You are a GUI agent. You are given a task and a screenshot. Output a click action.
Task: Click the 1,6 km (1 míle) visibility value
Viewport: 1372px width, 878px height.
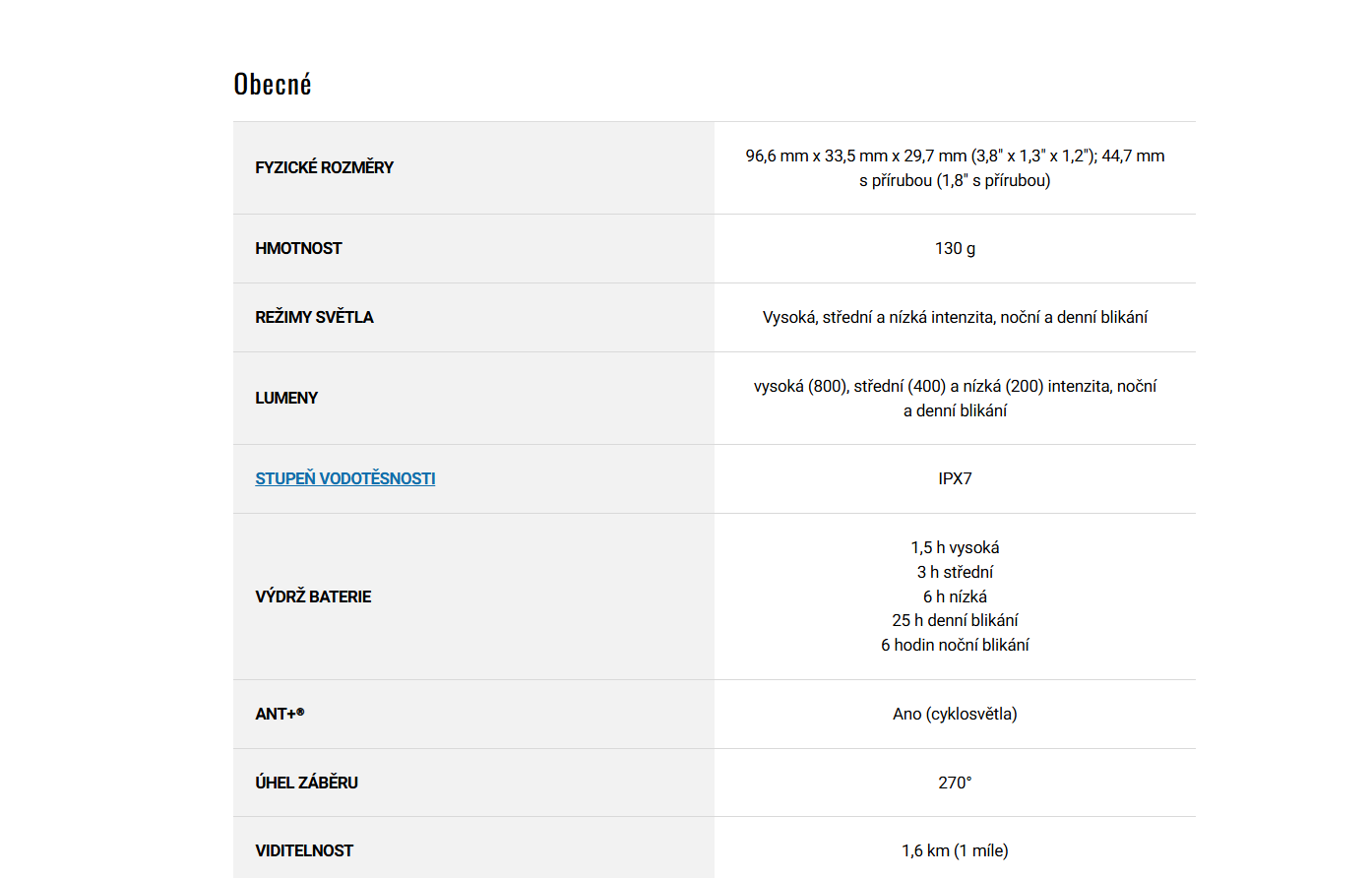955,850
